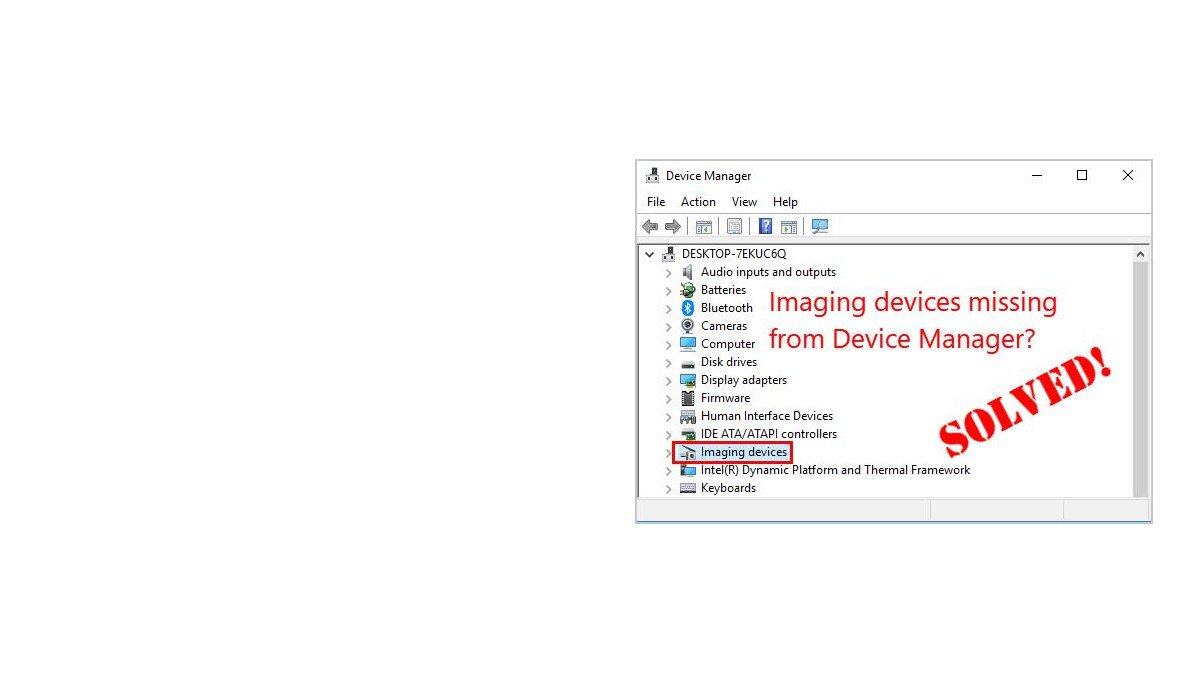Click the vertical scrollbar up arrow

(x=1140, y=253)
